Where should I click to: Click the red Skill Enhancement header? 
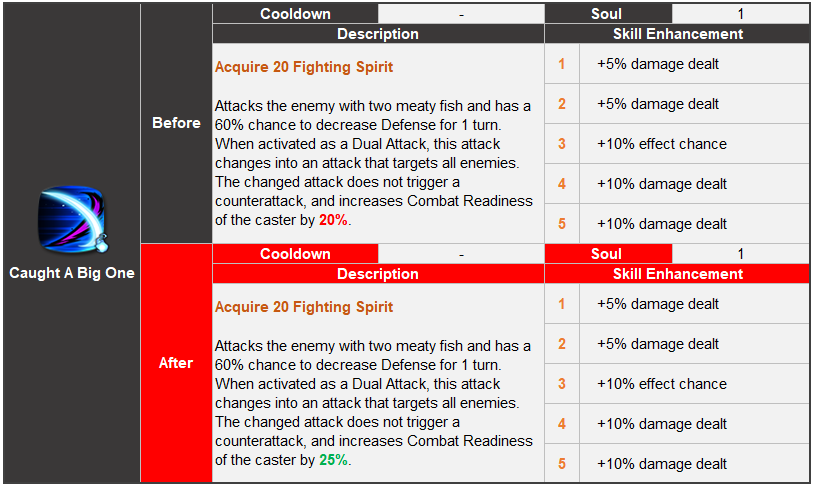tap(677, 273)
